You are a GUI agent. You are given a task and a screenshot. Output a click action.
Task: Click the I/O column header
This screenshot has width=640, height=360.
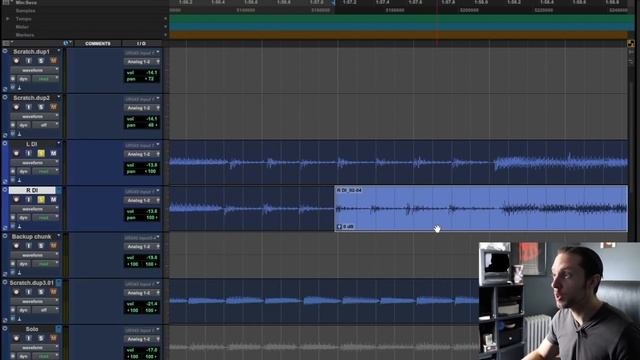[x=141, y=43]
